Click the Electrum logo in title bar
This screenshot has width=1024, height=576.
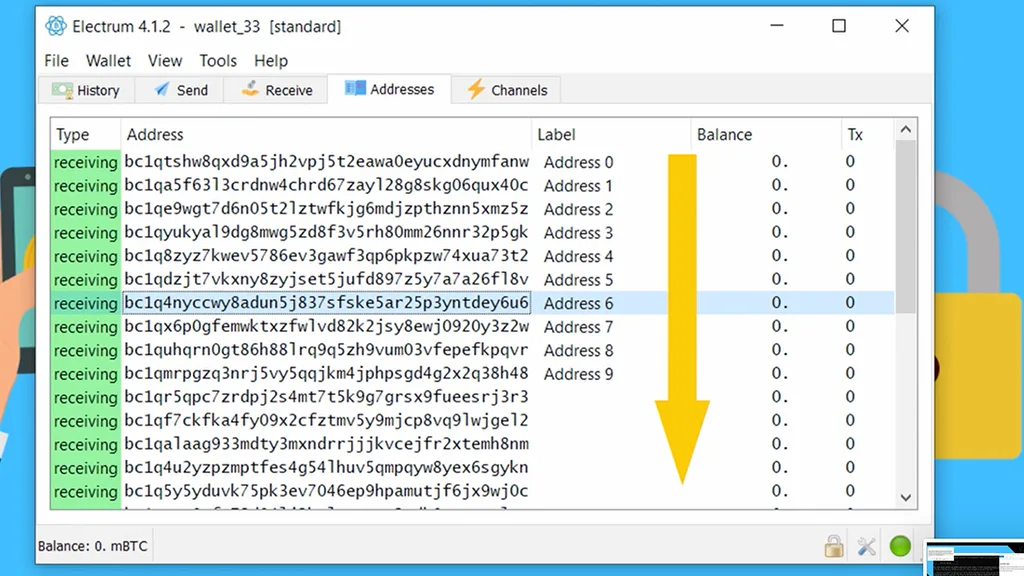56,26
